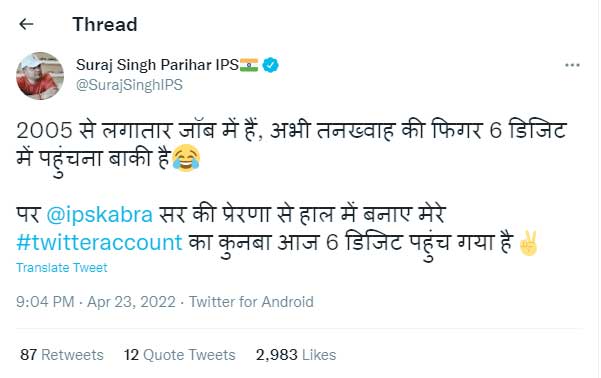Click the India flag emoji beside the name
601x378 pixels.
click(249, 65)
